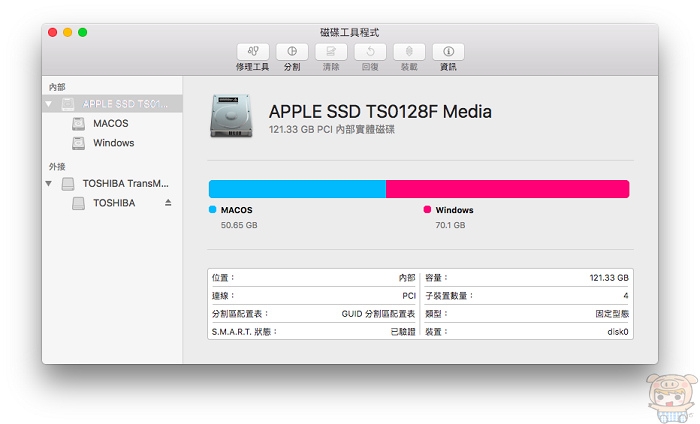Click the Erase (清除) toolbar button
The width and height of the screenshot is (700, 424).
tap(331, 52)
